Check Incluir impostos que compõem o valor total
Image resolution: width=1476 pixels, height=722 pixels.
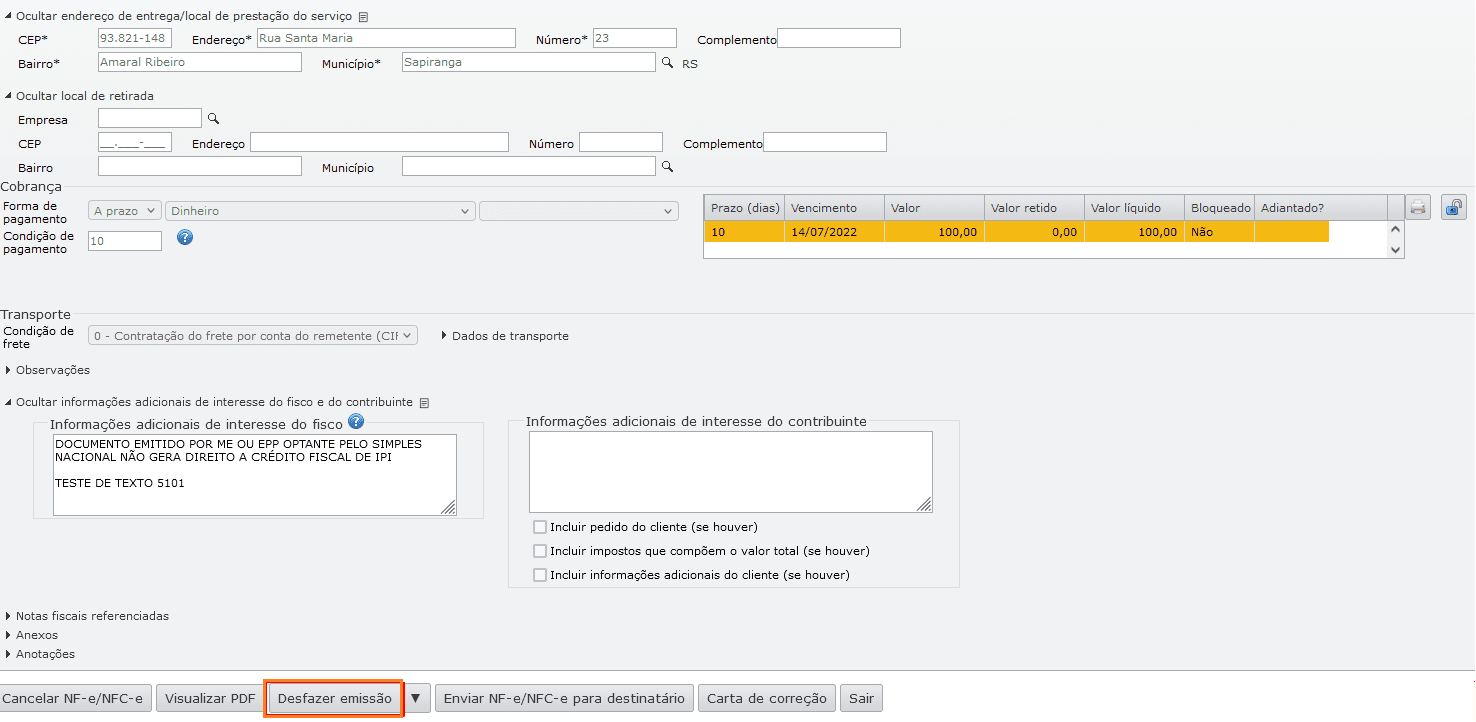tap(540, 551)
